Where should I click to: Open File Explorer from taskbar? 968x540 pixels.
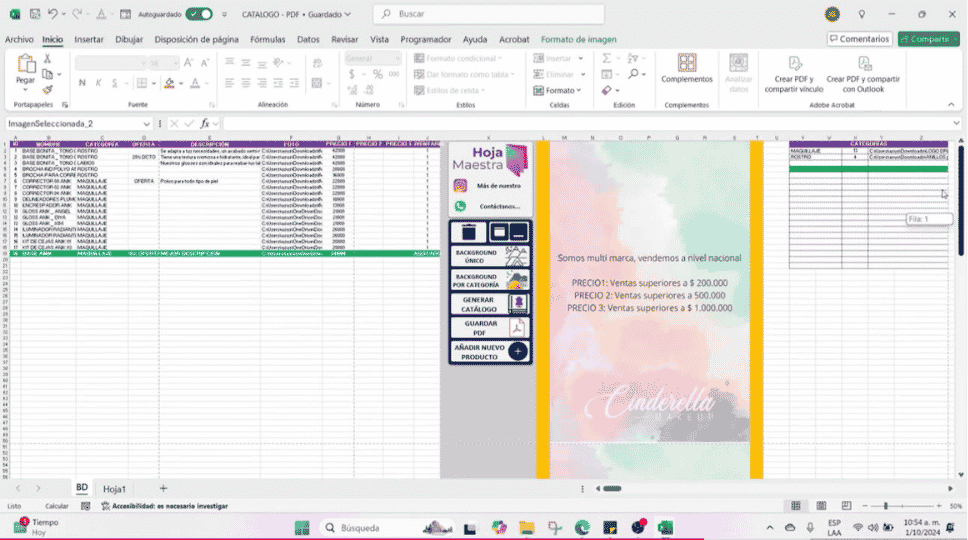click(527, 528)
